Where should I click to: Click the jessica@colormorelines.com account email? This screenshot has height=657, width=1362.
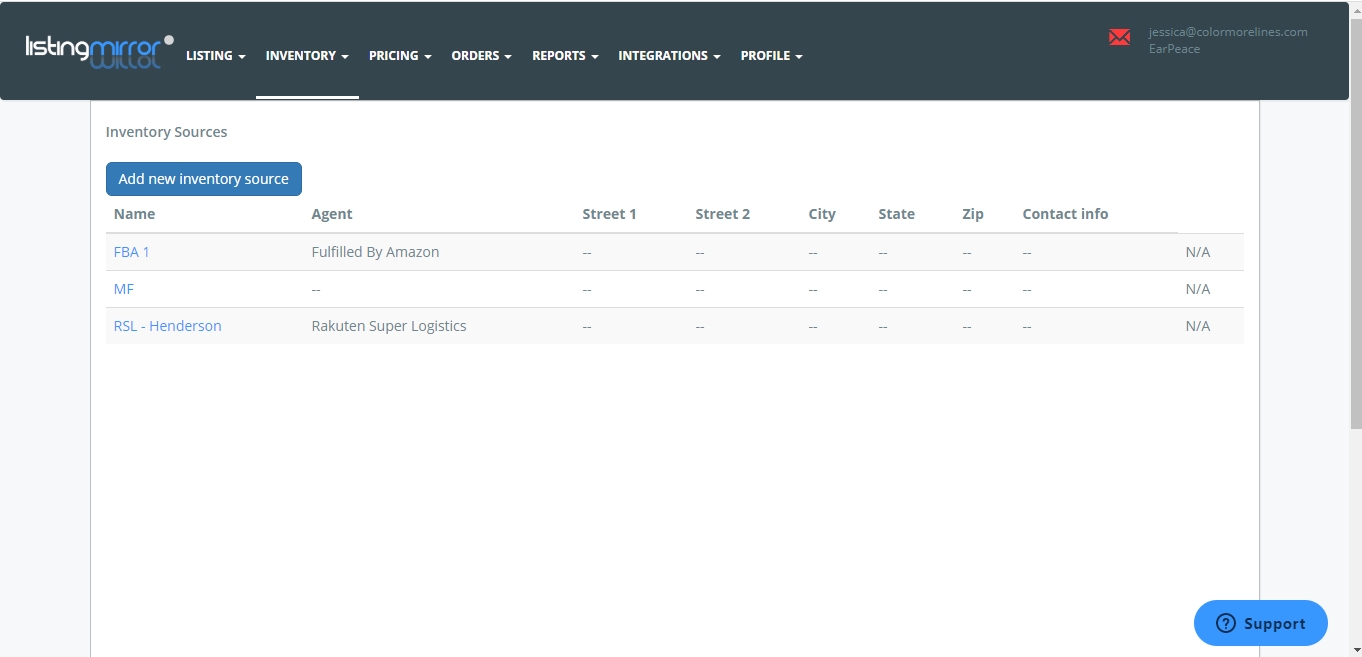coord(1228,32)
